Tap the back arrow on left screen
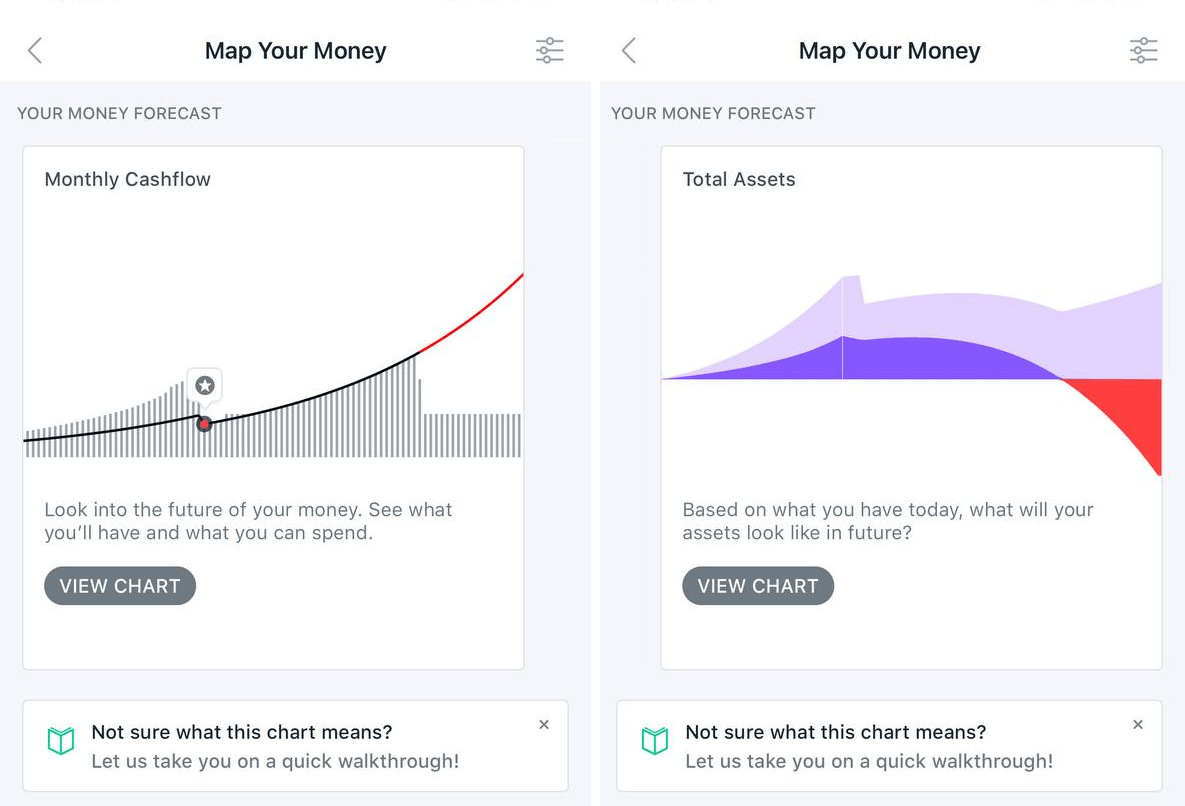The image size is (1185, 806). [x=35, y=51]
